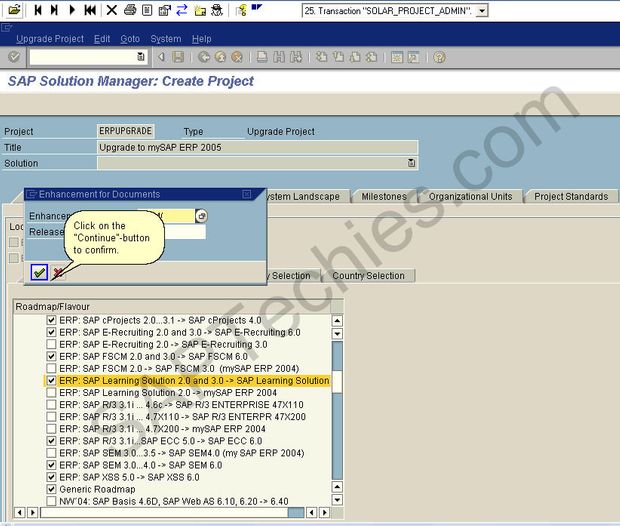
Task: Click the Last Page icon
Action: 372,57
